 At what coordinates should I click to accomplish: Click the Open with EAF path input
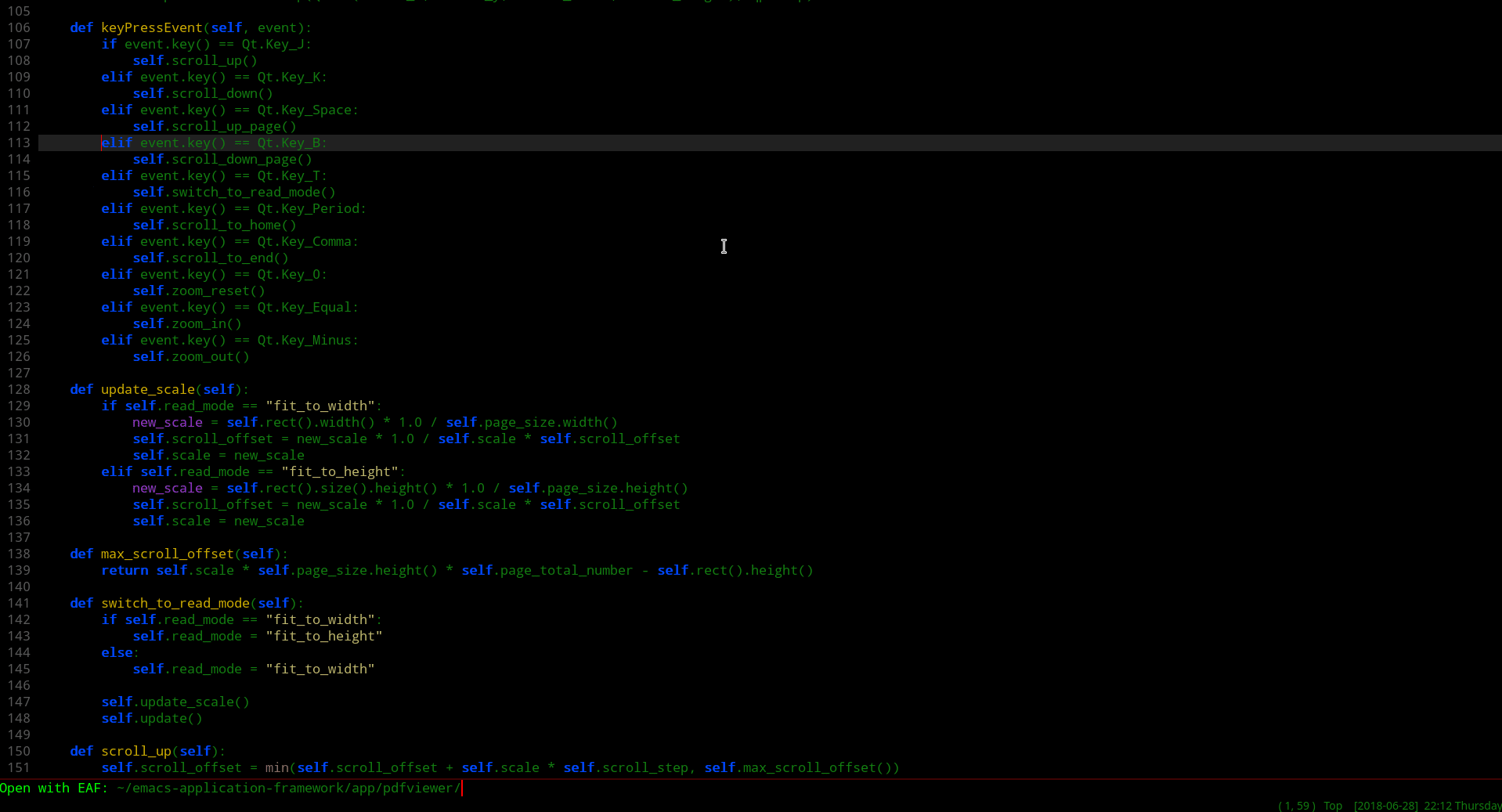coord(290,789)
